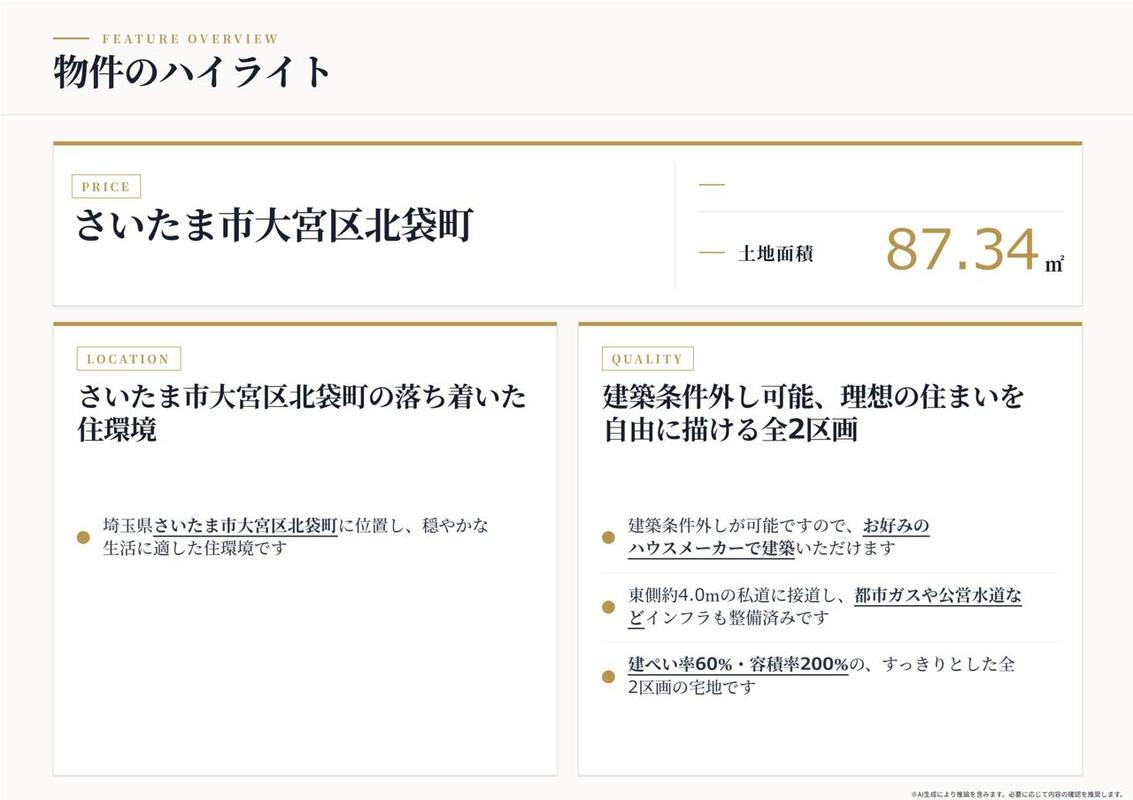Click underlined 建ぺい率60%・容積率200% text
The image size is (1133, 800).
pyautogui.click(x=738, y=664)
